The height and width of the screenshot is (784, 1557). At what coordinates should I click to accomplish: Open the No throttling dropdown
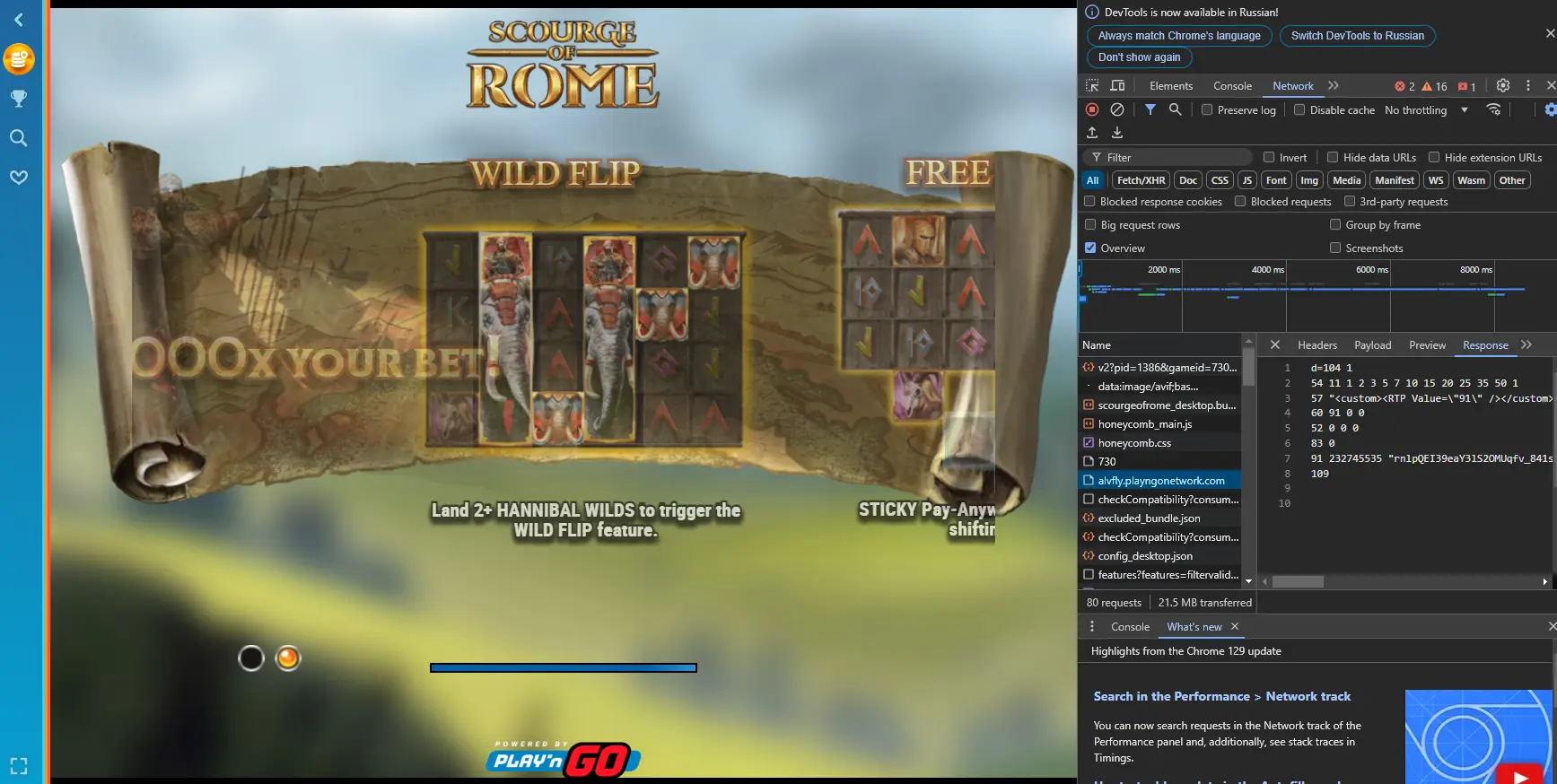[1426, 109]
